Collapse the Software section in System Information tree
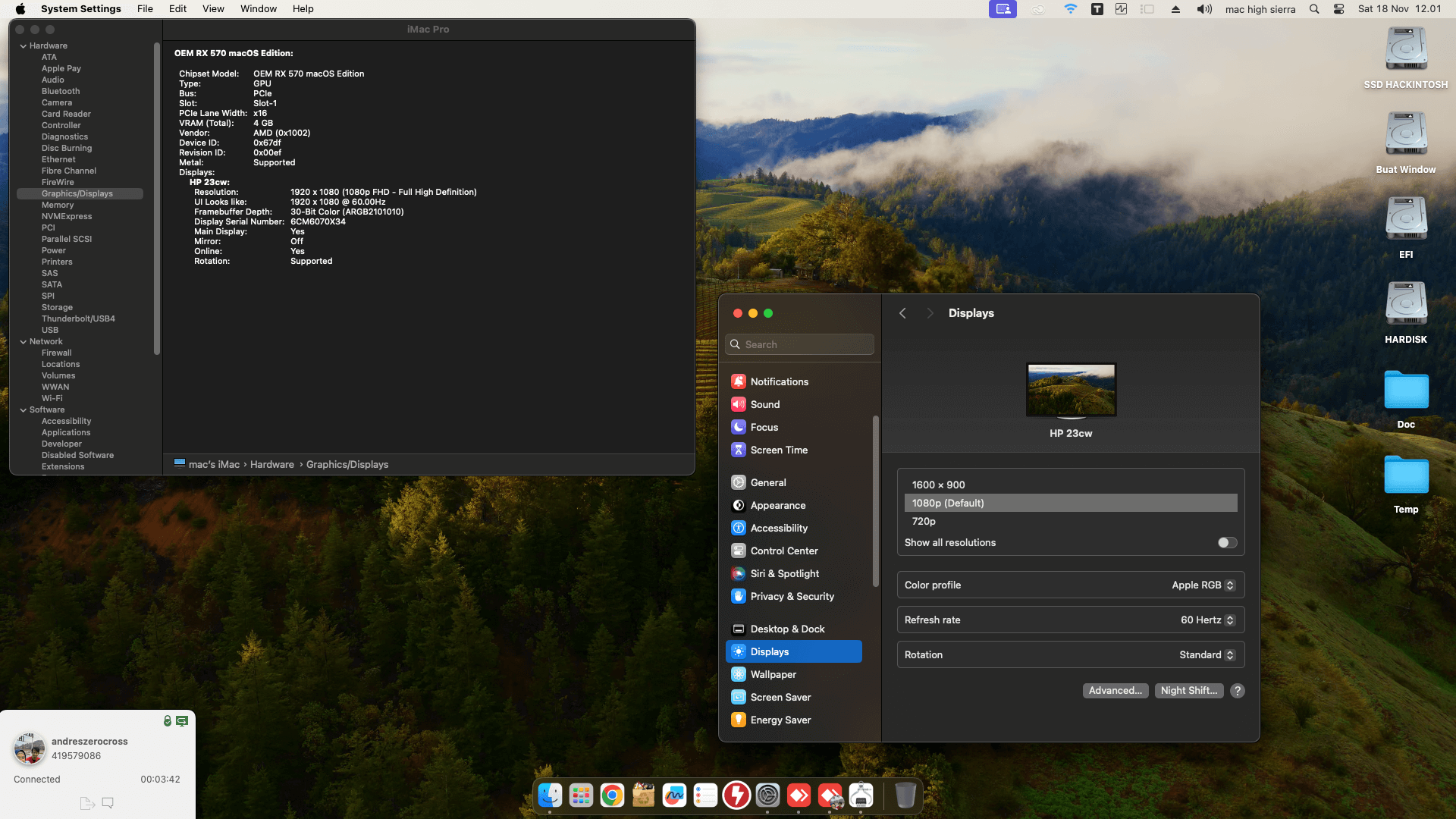The image size is (1456, 819). tap(23, 409)
